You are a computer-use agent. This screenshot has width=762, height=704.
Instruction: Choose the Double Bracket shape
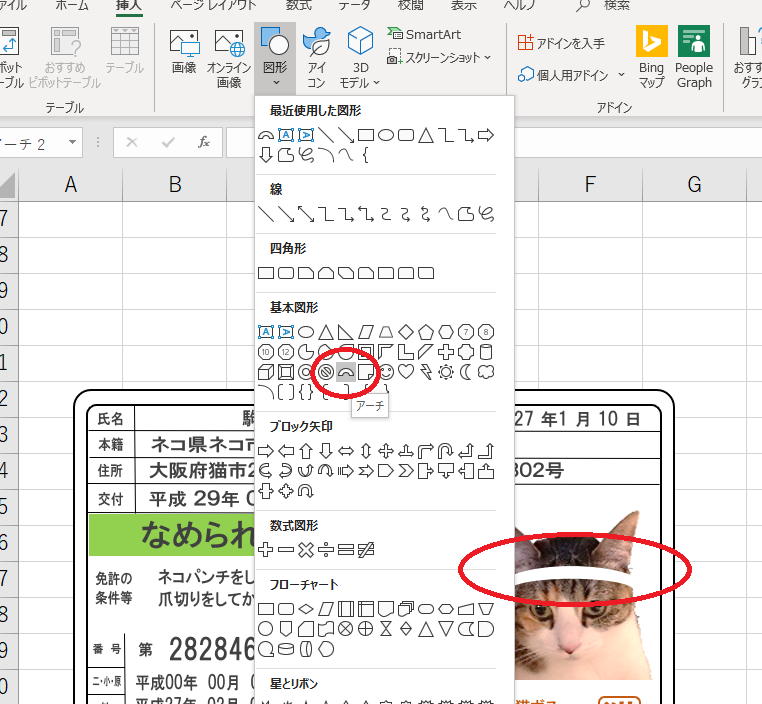coord(286,392)
